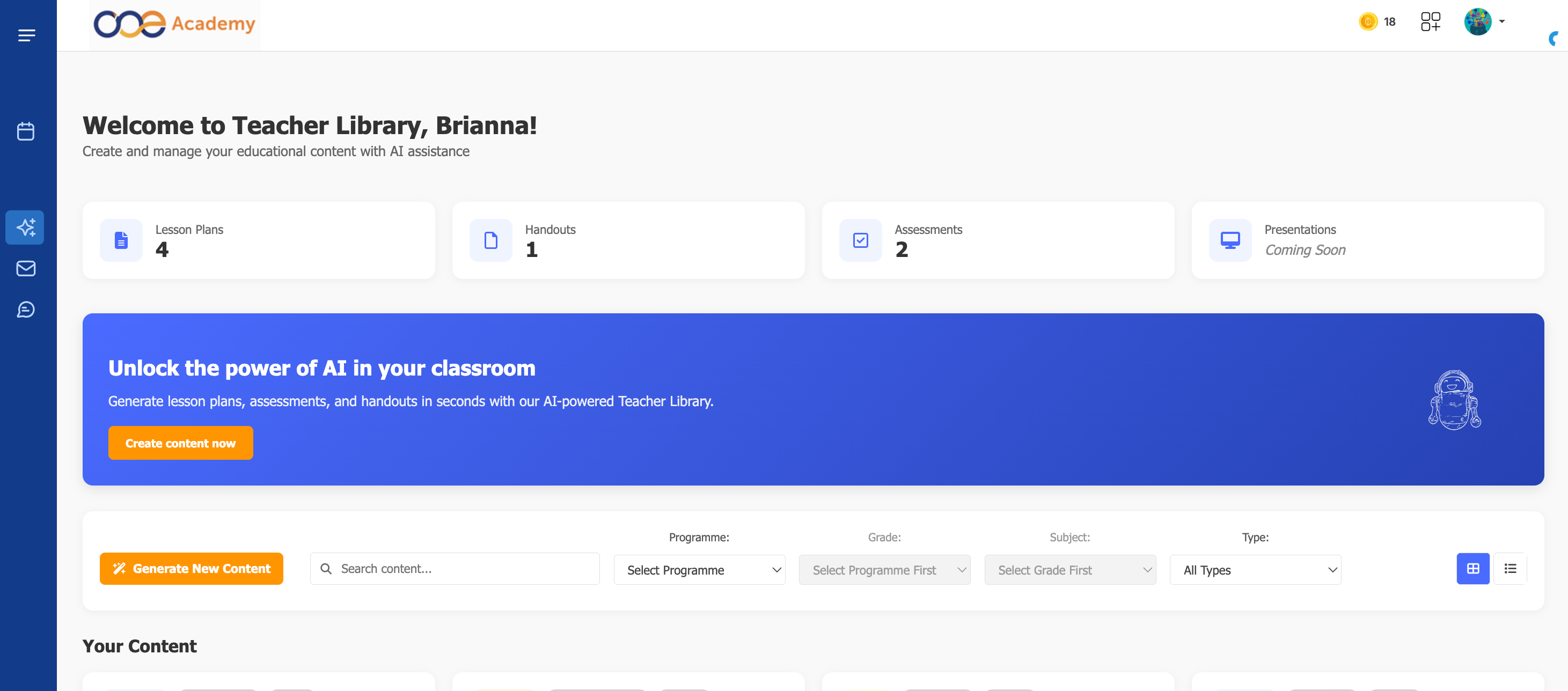The height and width of the screenshot is (691, 1568).
Task: Click the gold coin icon
Action: [1368, 22]
